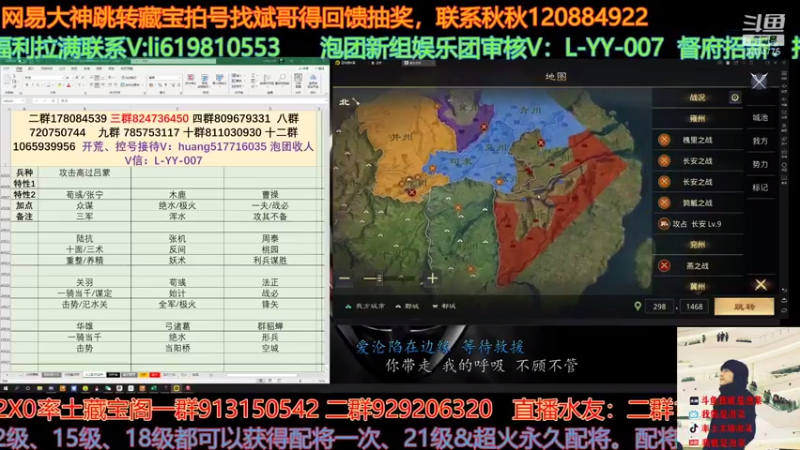Switch to the 标记 side tab
The image size is (800, 450).
pos(760,188)
